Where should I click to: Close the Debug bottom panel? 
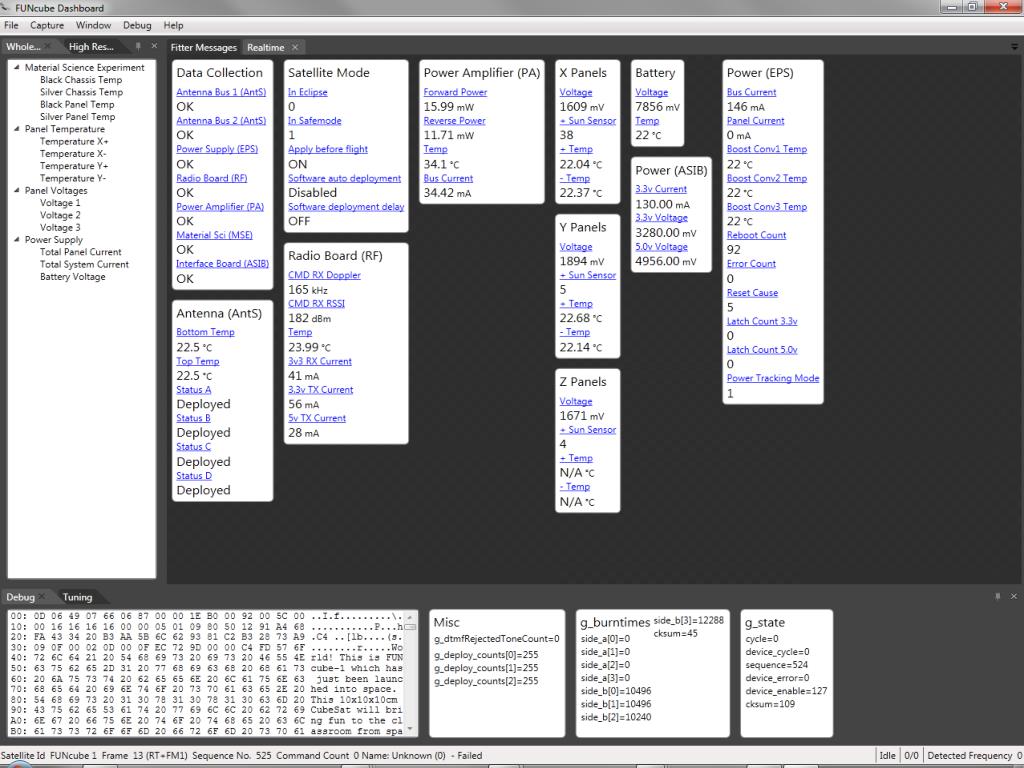1014,596
